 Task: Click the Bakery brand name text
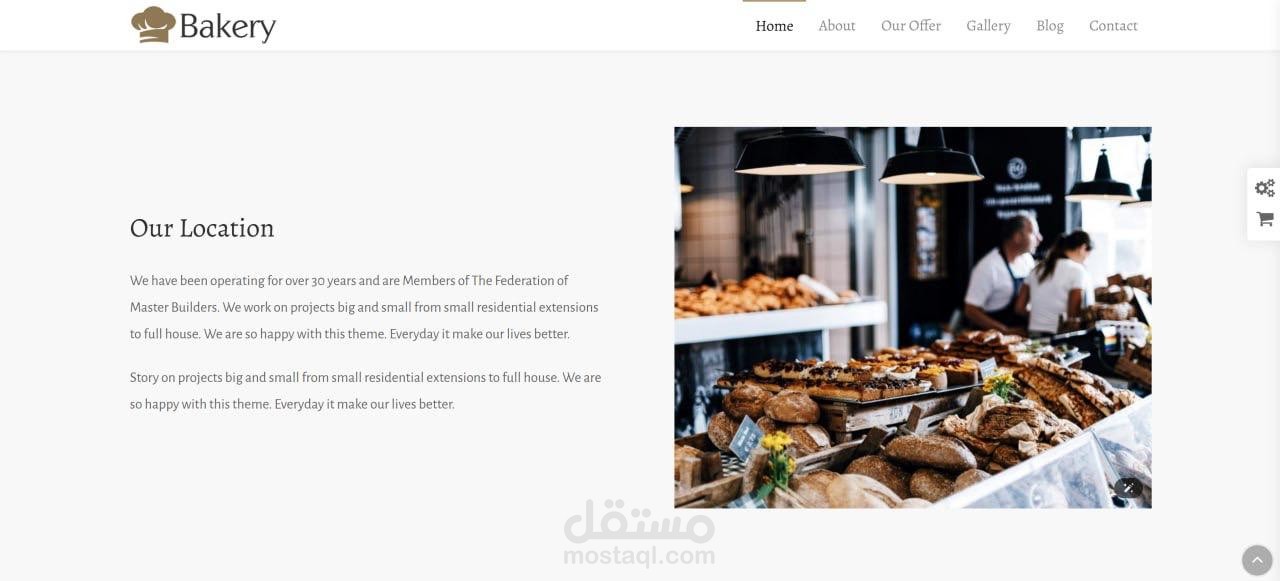click(x=227, y=27)
